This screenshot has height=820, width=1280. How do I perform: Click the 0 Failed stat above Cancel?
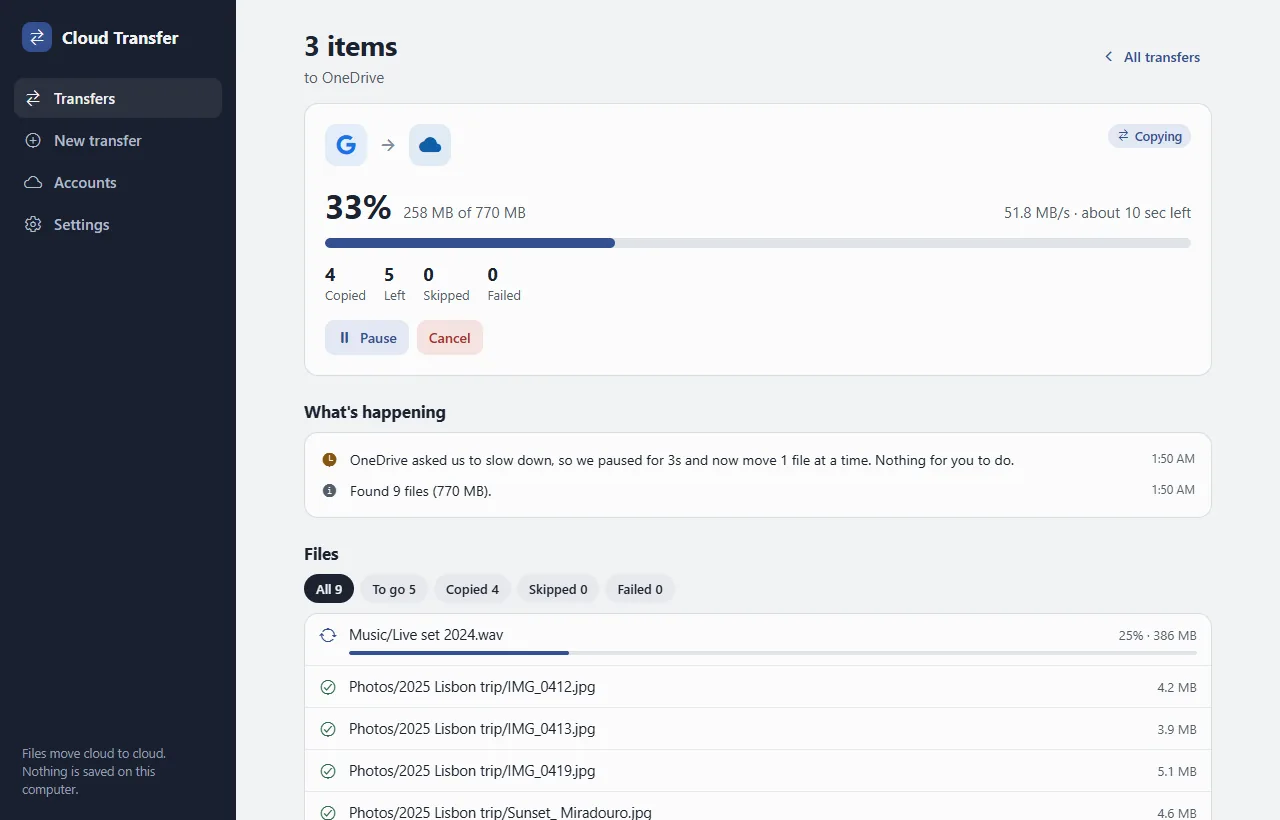click(x=504, y=284)
